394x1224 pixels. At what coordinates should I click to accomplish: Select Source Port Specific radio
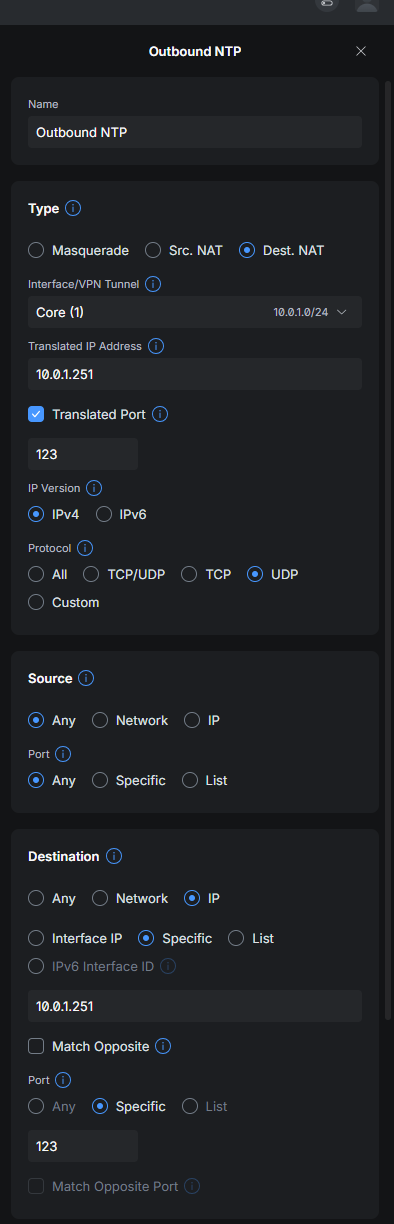pos(100,780)
